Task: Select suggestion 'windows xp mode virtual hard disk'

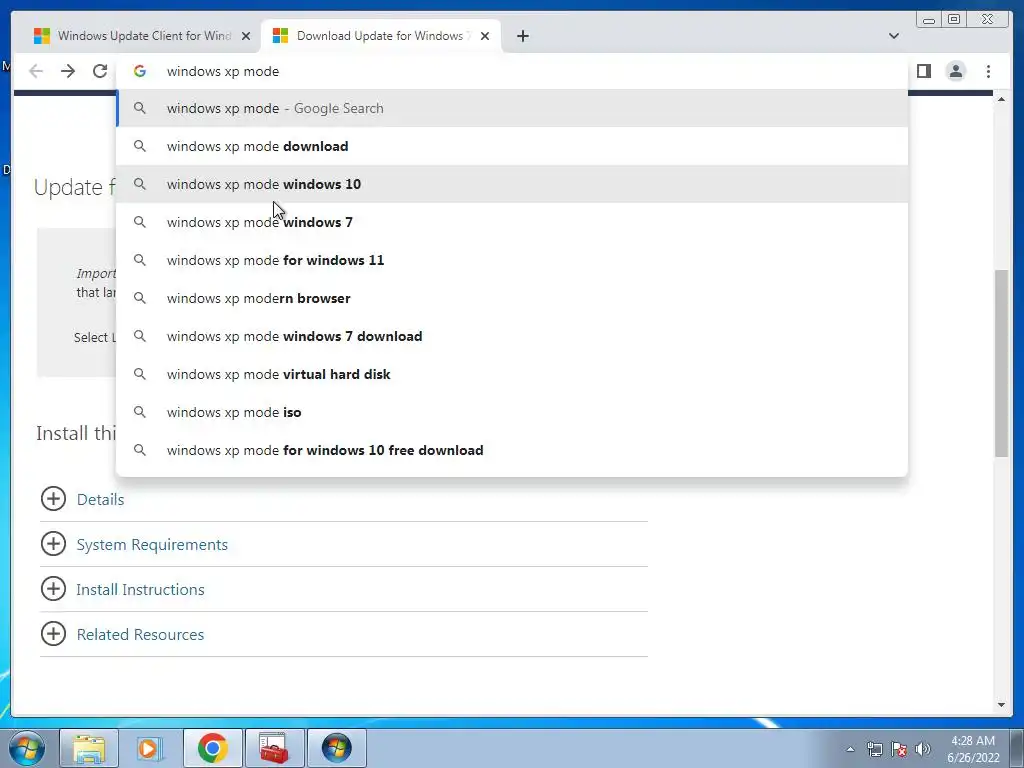Action: point(512,374)
